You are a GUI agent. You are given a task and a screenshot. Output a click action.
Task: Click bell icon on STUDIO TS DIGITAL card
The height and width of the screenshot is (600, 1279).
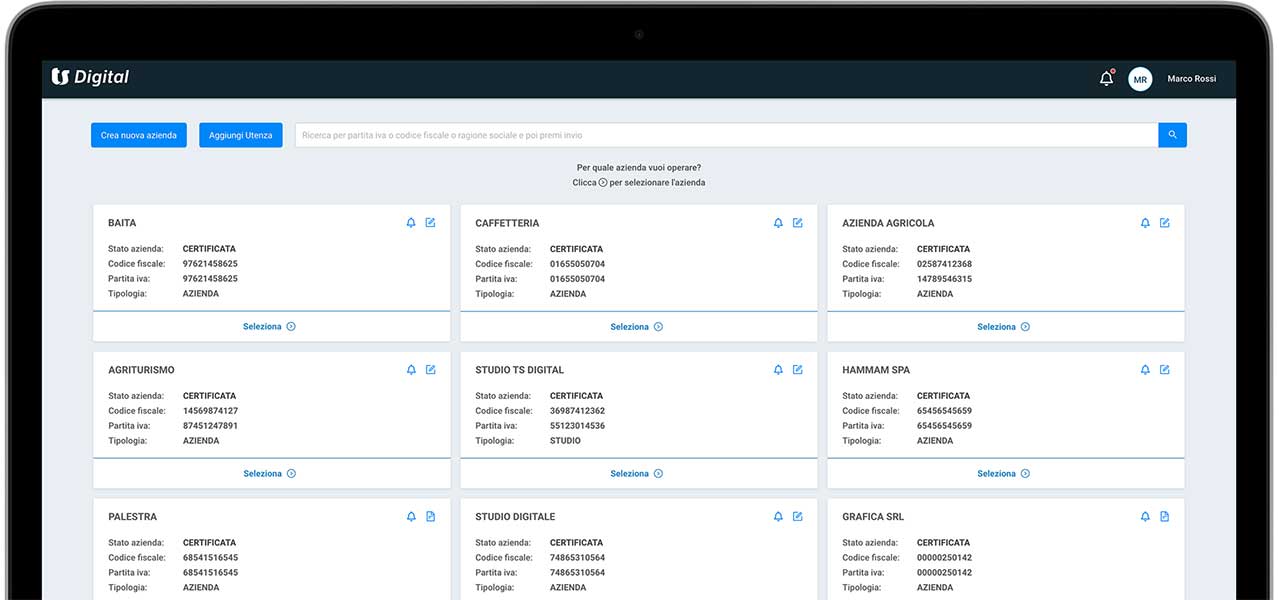point(778,370)
